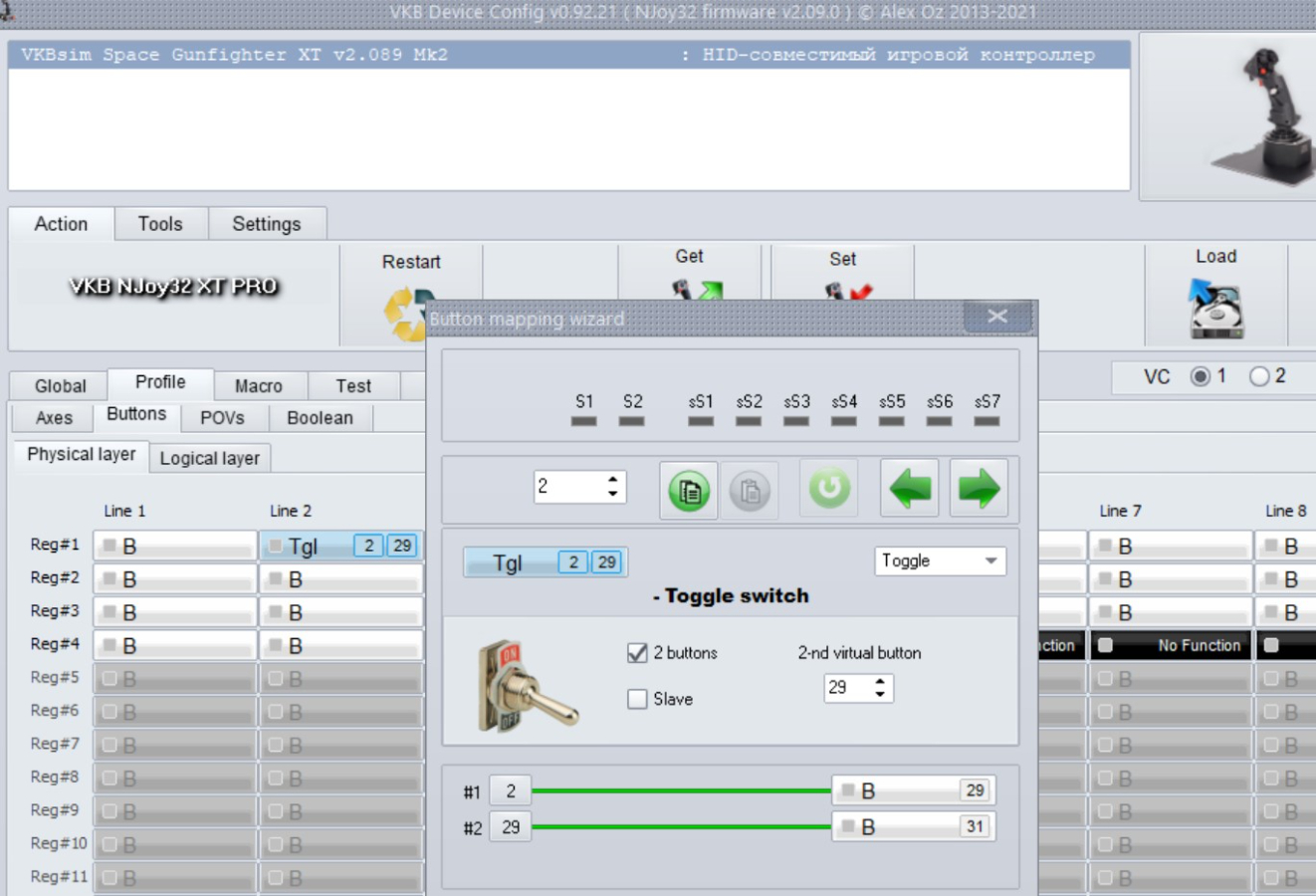Click the greyed paste clipboard icon
1316x896 pixels.
coord(750,489)
